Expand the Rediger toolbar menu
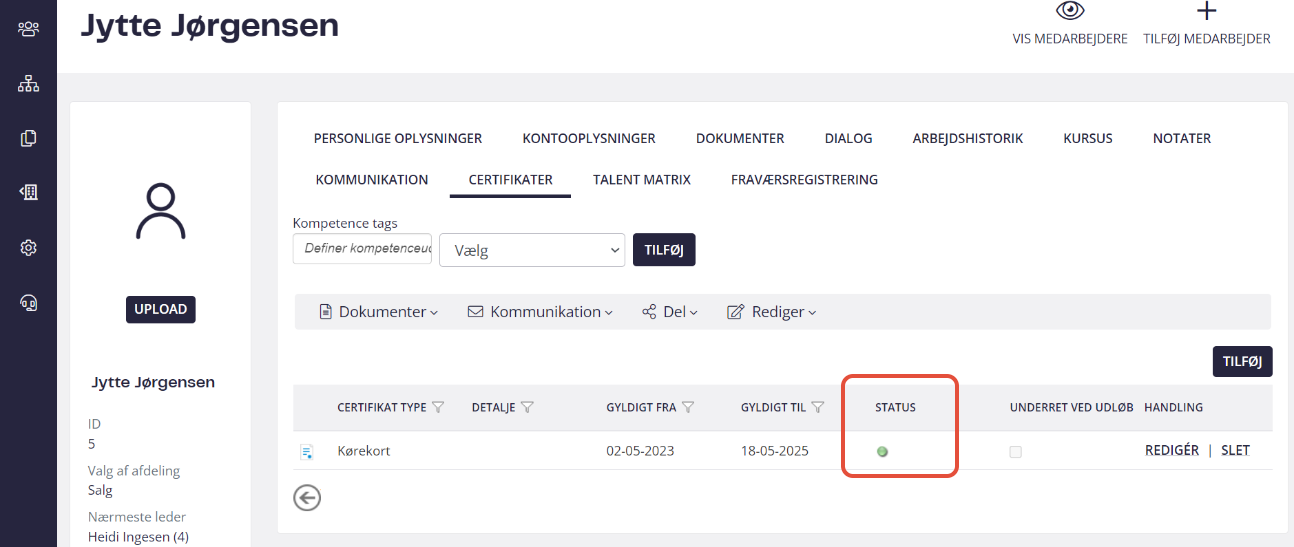The height and width of the screenshot is (547, 1294). [x=771, y=312]
